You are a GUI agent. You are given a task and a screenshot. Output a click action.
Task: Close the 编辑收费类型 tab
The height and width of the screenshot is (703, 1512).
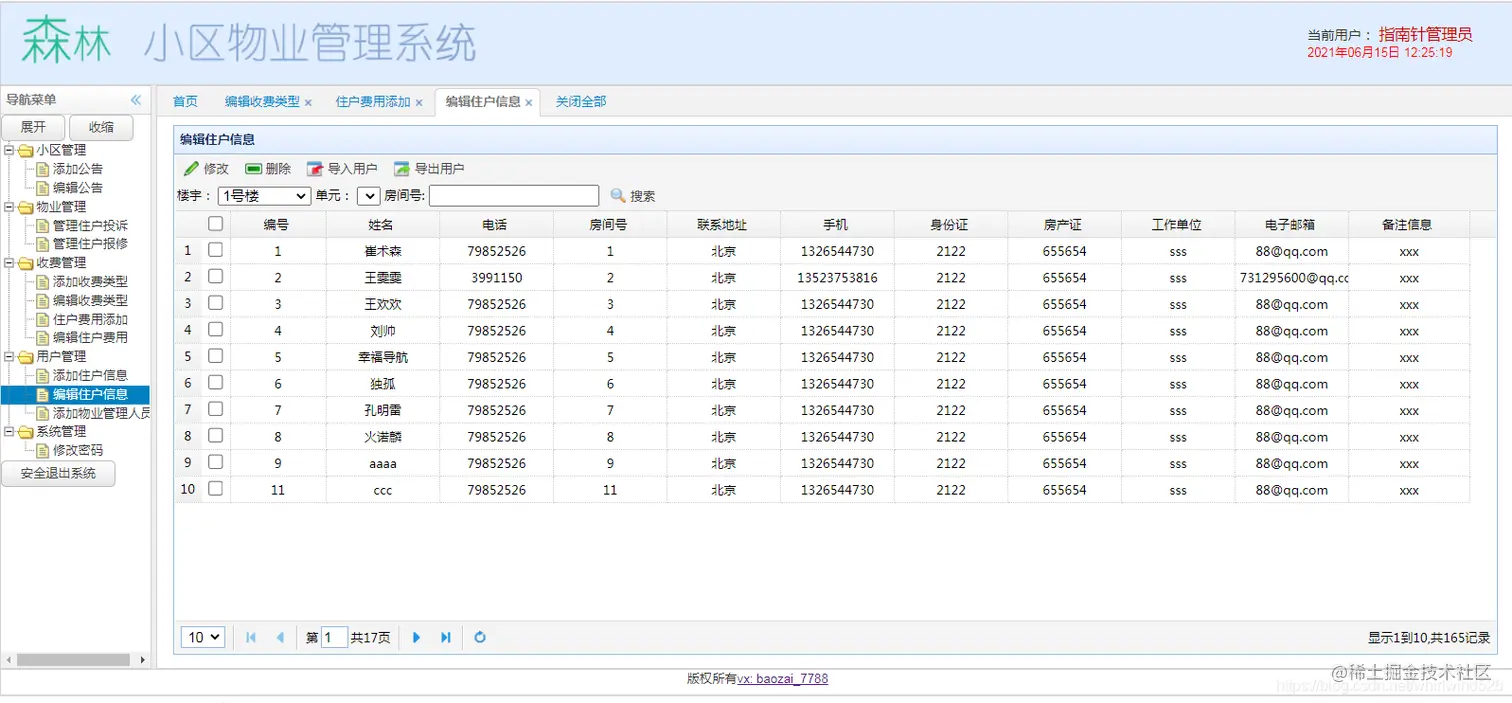pos(308,102)
